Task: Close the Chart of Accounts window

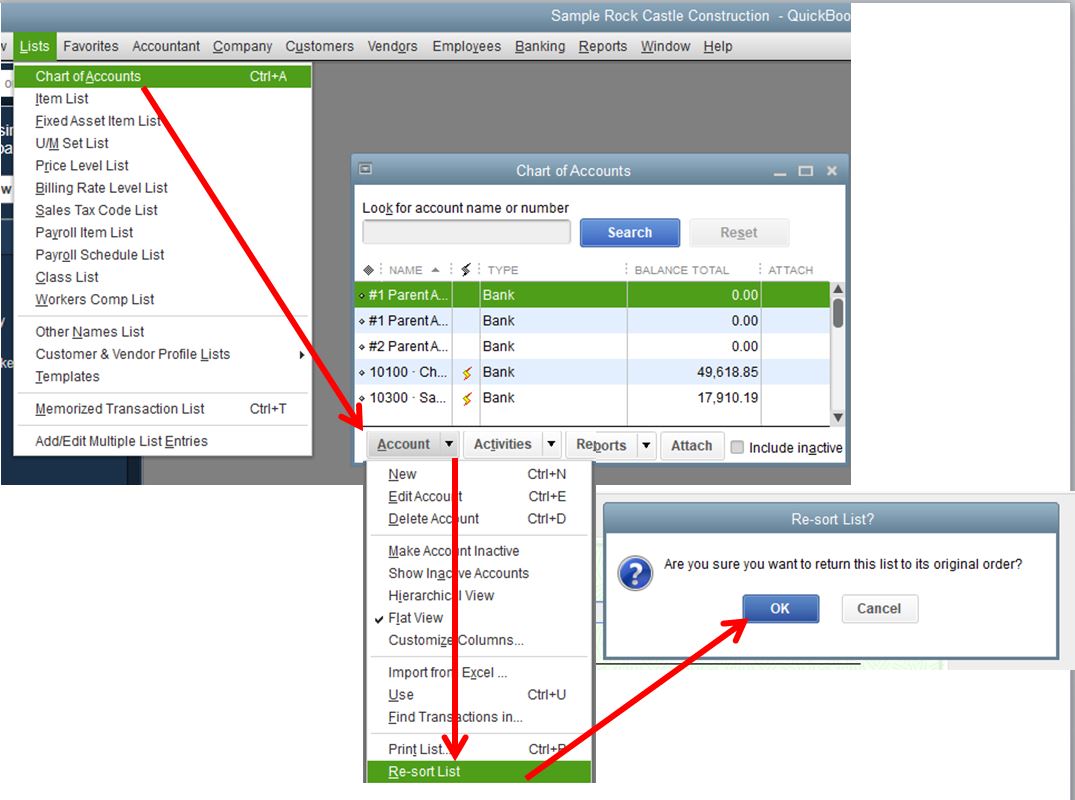Action: 832,171
